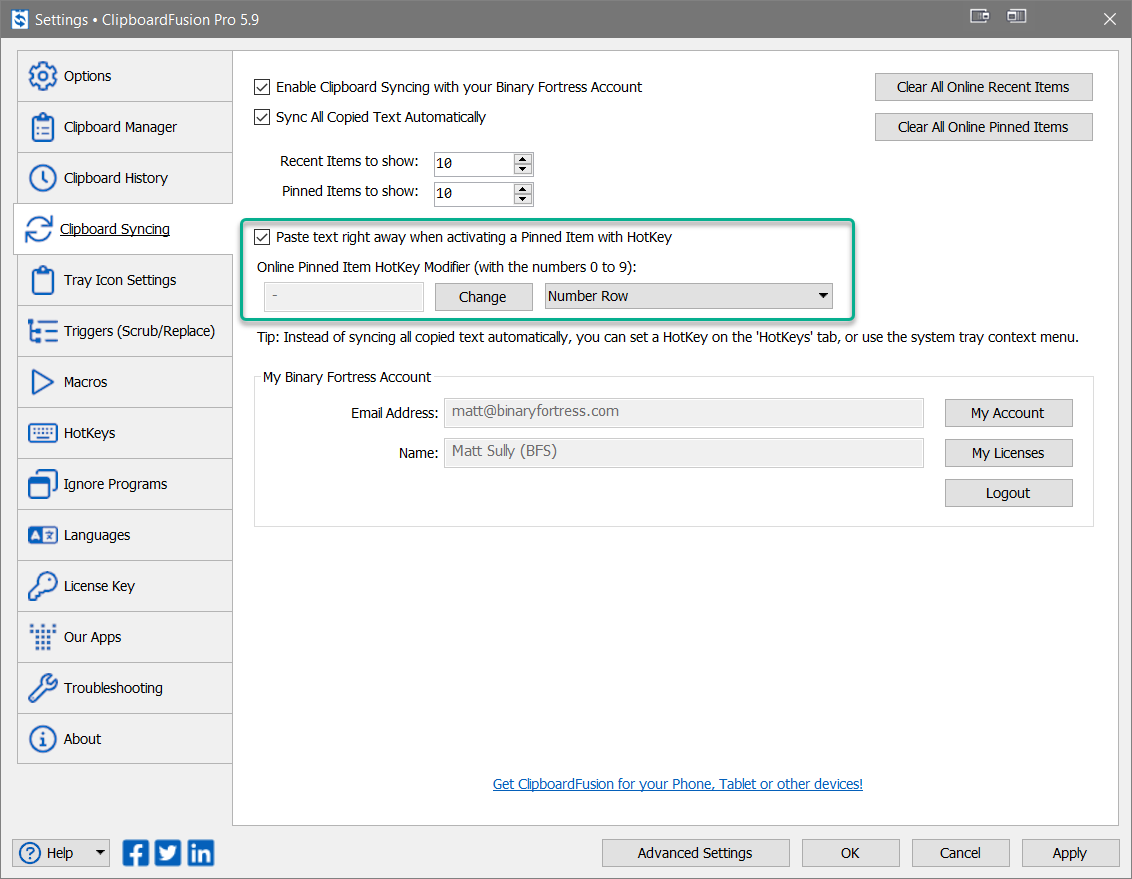Expand the Help button dropdown arrow
Screen dimensions: 1132x879
click(x=100, y=853)
